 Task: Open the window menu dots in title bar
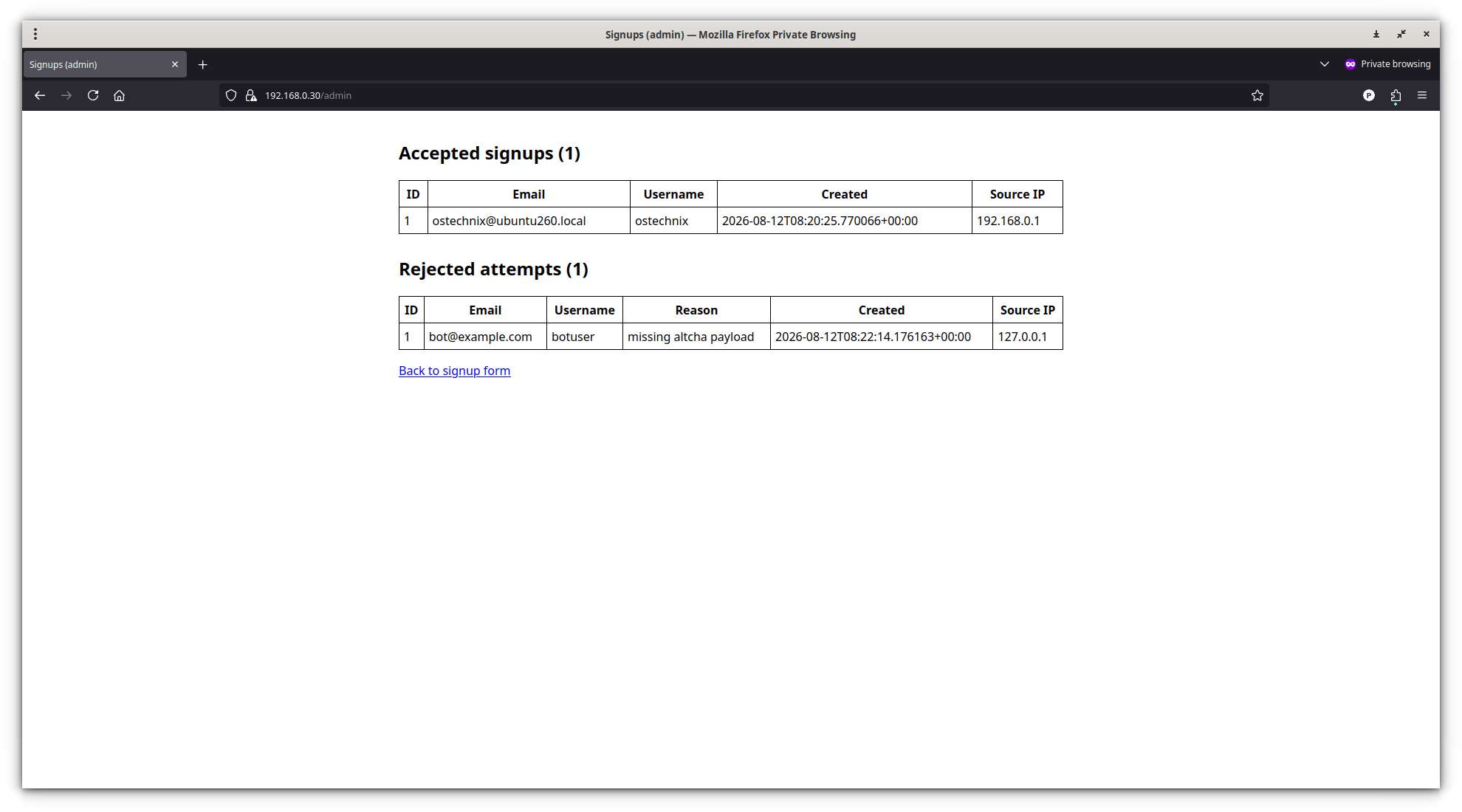(35, 34)
